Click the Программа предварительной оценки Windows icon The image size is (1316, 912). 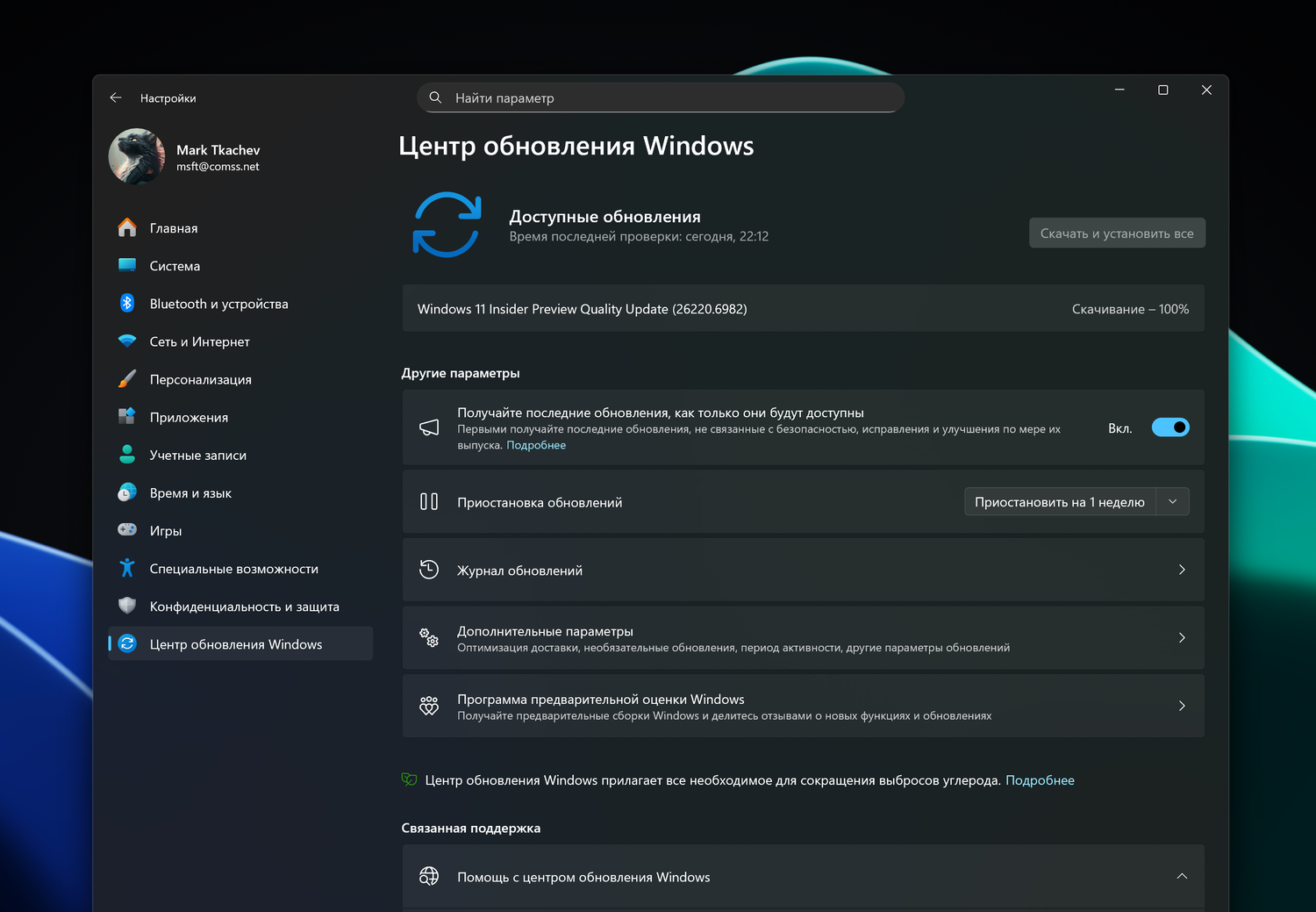[x=429, y=706]
